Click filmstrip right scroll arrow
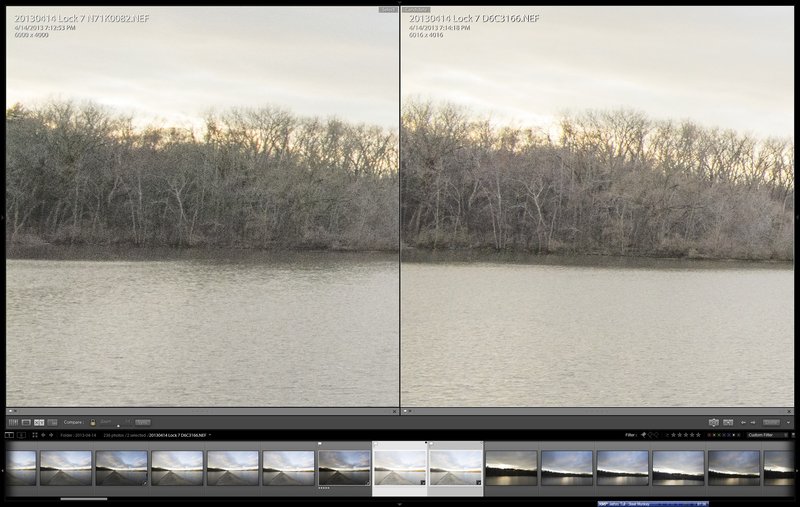 coord(797,469)
